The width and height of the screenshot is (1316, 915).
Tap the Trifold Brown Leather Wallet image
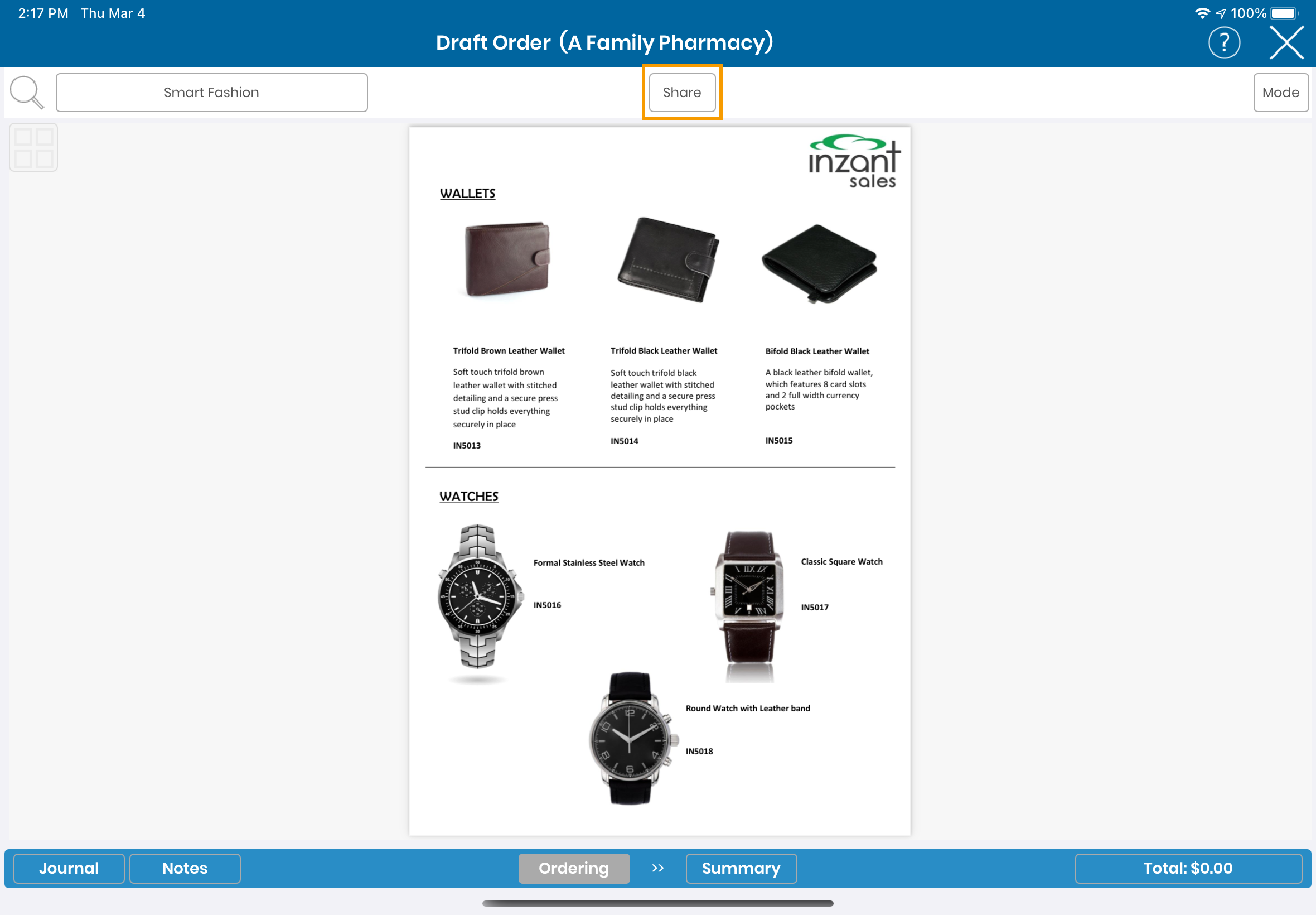[507, 259]
